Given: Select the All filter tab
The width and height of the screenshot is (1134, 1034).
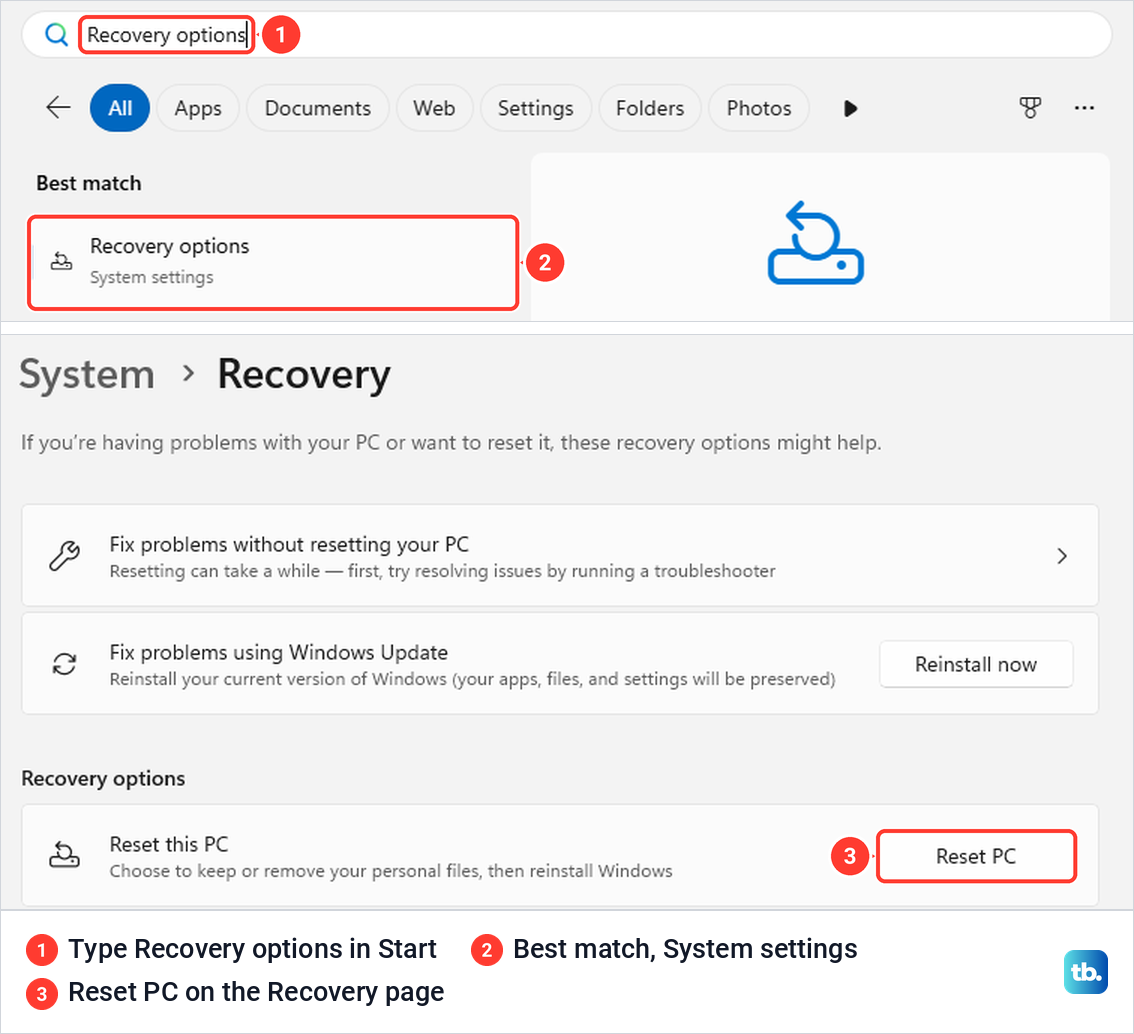Looking at the screenshot, I should click(x=120, y=108).
